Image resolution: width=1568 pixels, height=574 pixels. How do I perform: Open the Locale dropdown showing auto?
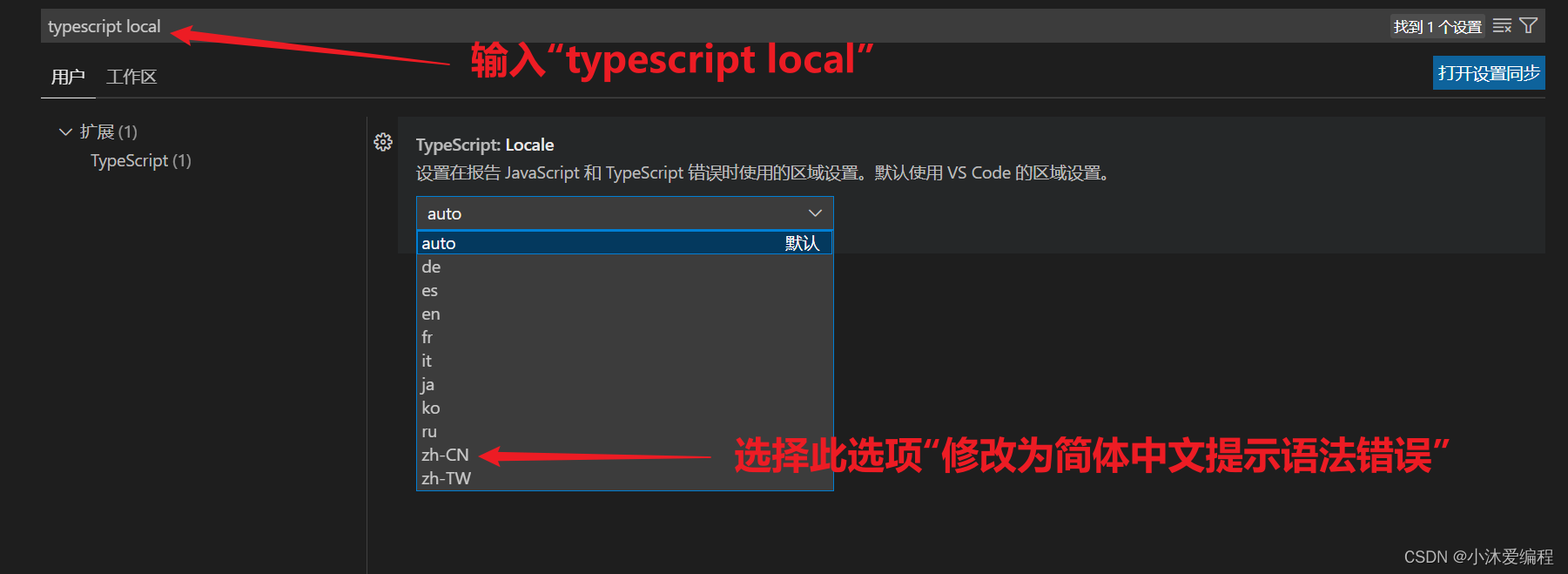(x=624, y=213)
